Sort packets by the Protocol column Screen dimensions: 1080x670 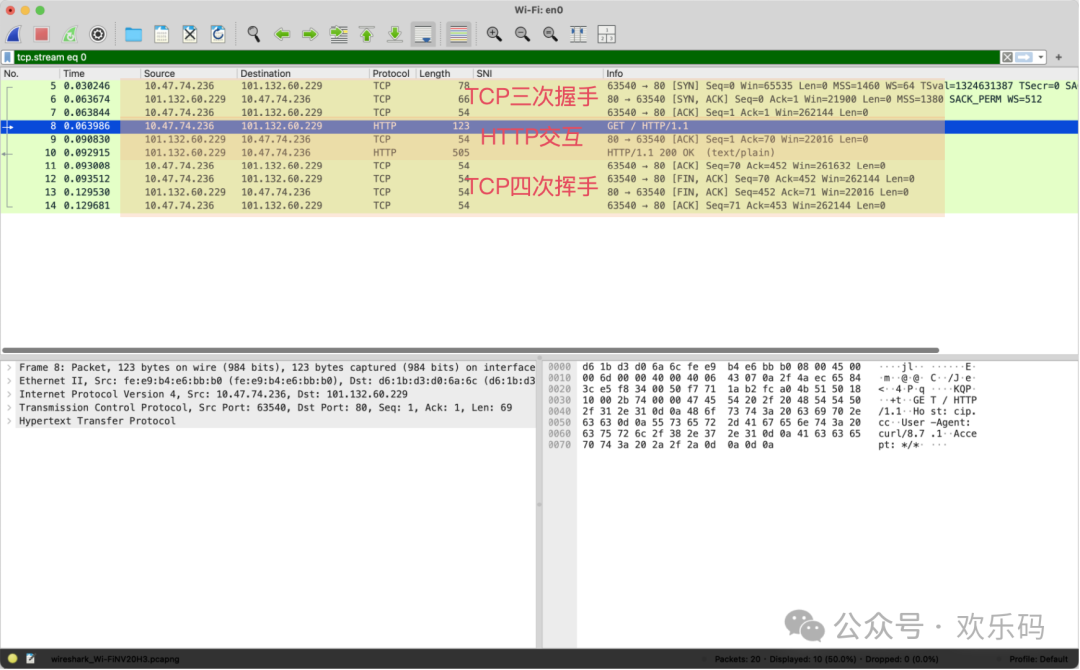(391, 73)
